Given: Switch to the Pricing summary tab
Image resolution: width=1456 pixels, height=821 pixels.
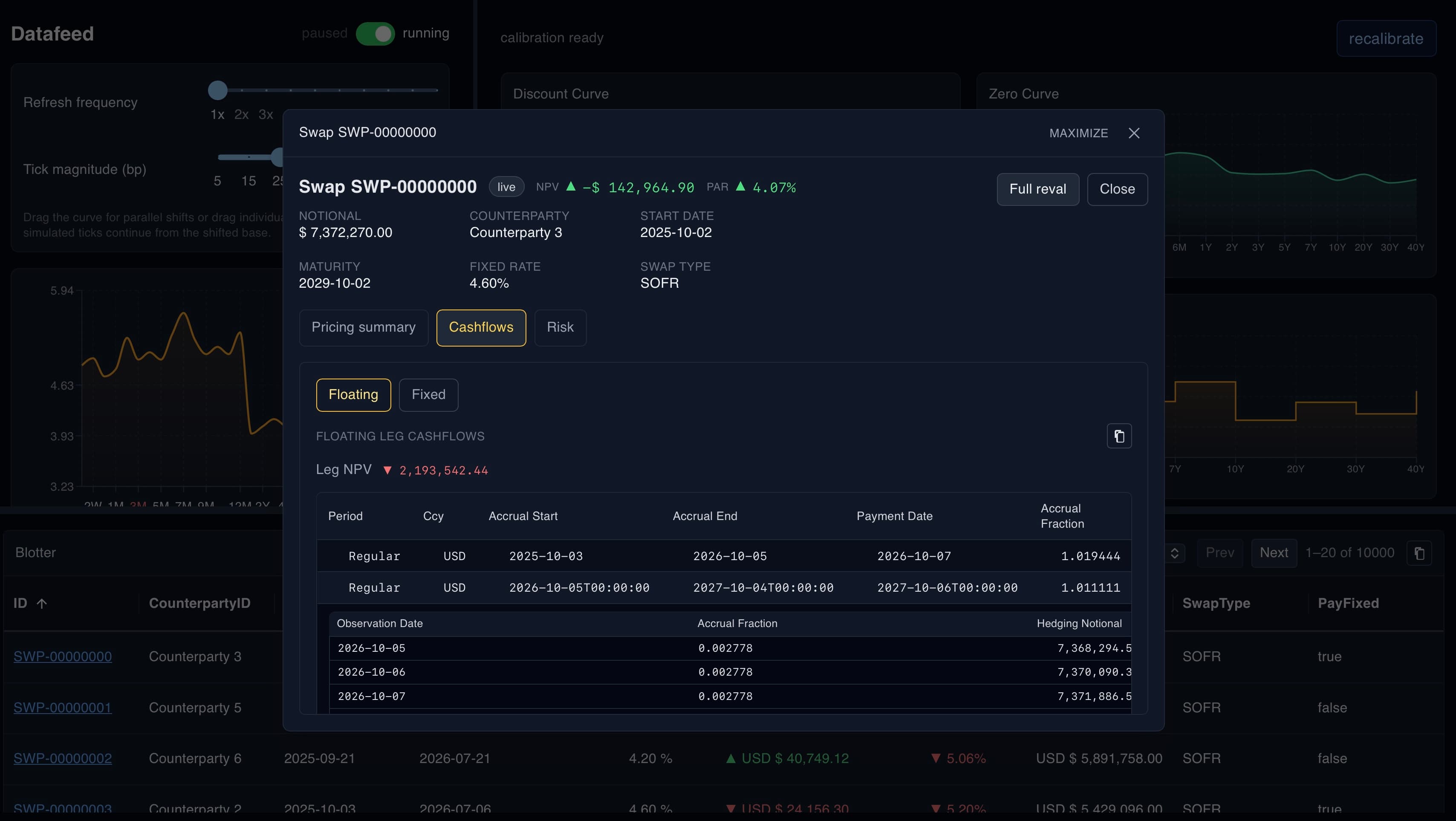Looking at the screenshot, I should 364,327.
